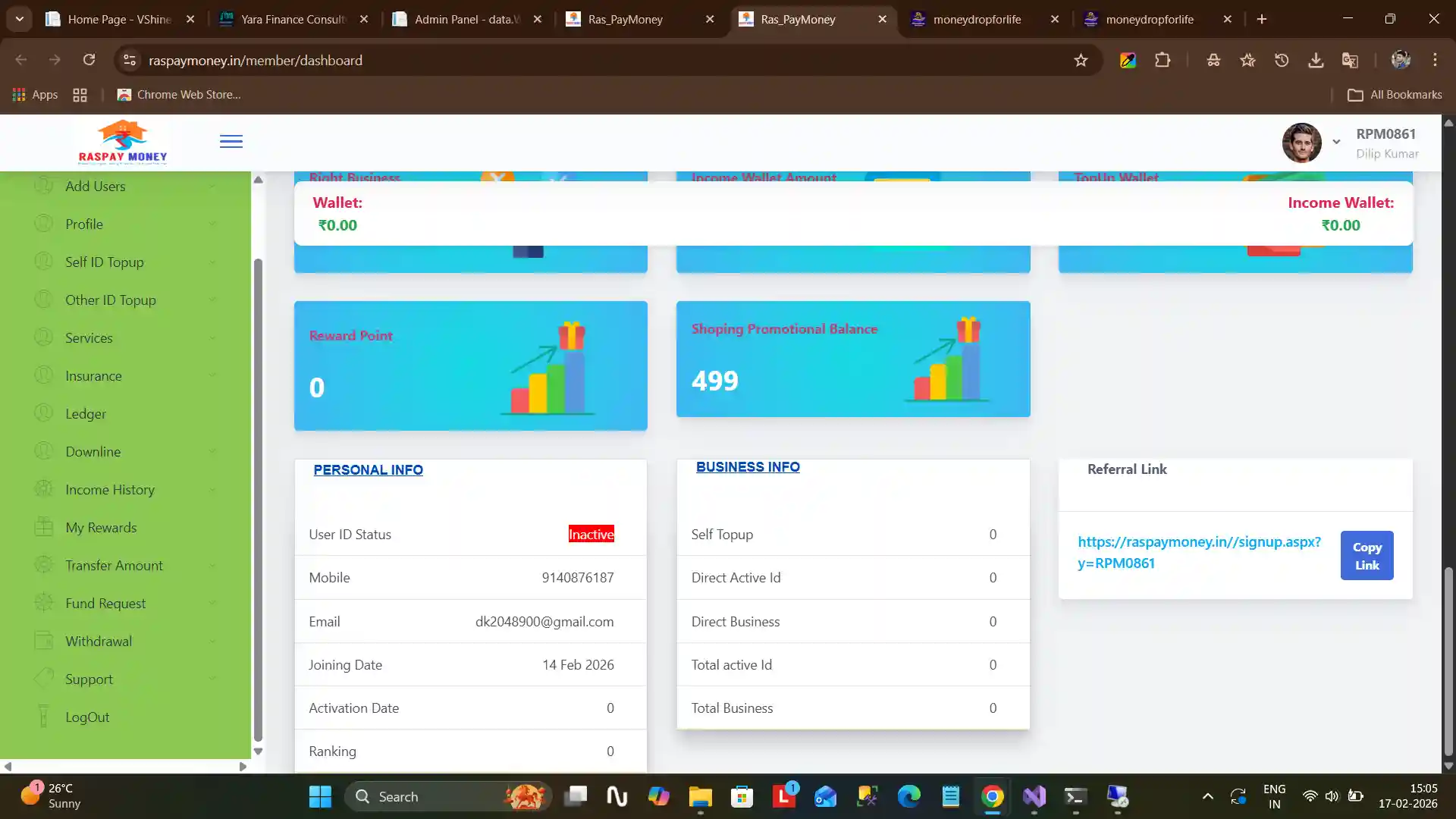Click the Raspay Money logo

(123, 143)
